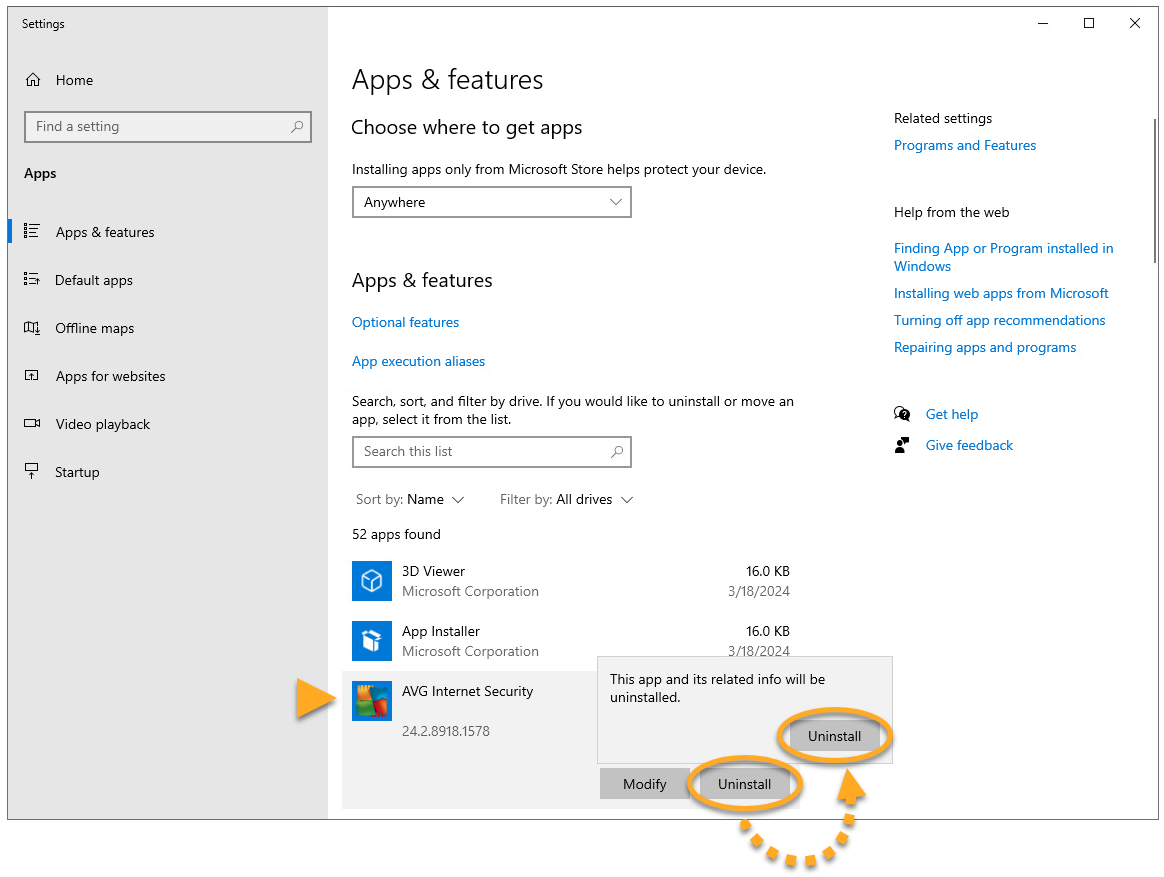Image resolution: width=1164 pixels, height=877 pixels.
Task: Open the Optional features link
Action: 405,322
